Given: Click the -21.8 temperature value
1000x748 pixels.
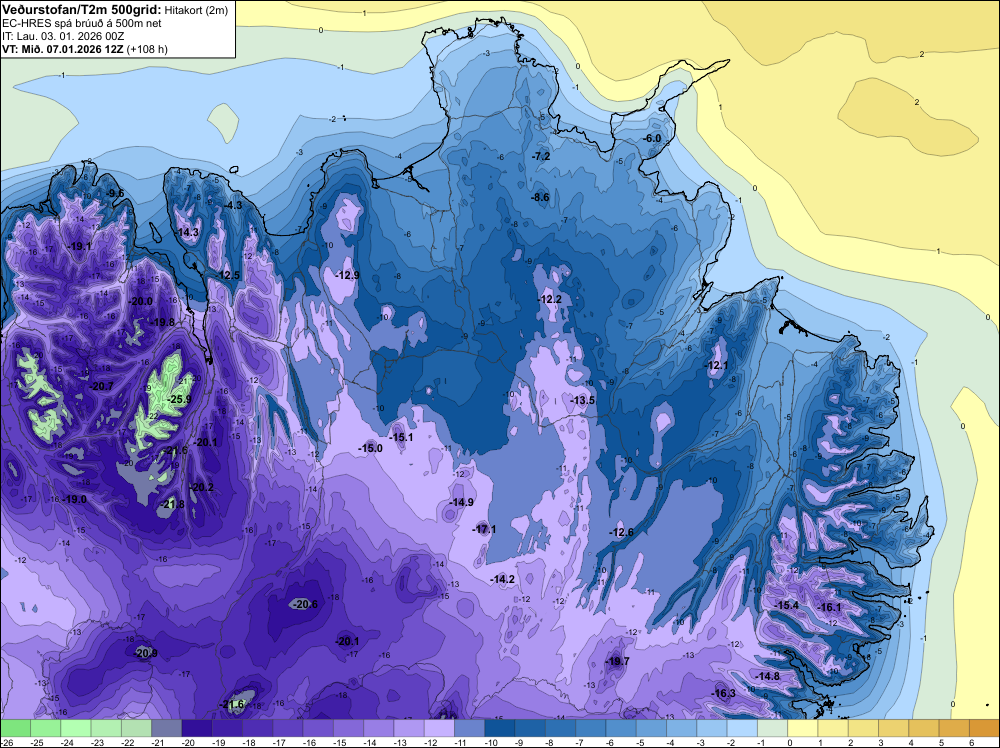Looking at the screenshot, I should (173, 504).
